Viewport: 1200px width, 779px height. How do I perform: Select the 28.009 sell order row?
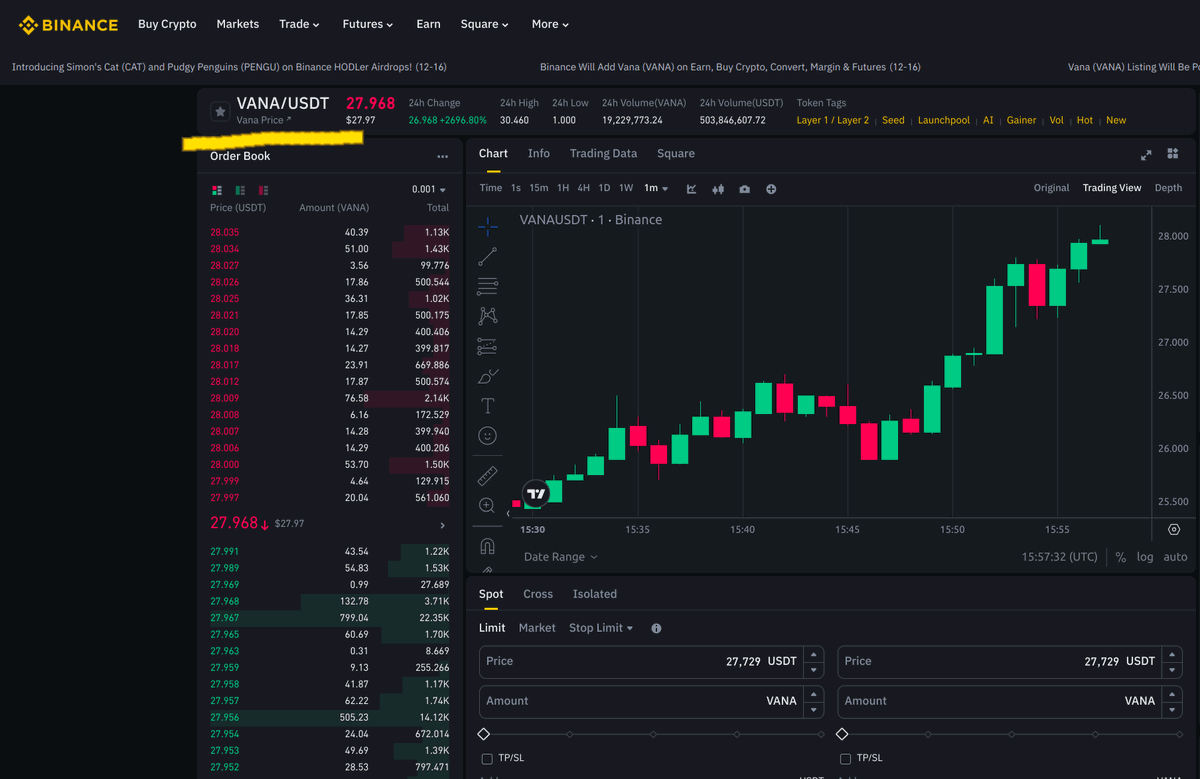click(x=330, y=398)
